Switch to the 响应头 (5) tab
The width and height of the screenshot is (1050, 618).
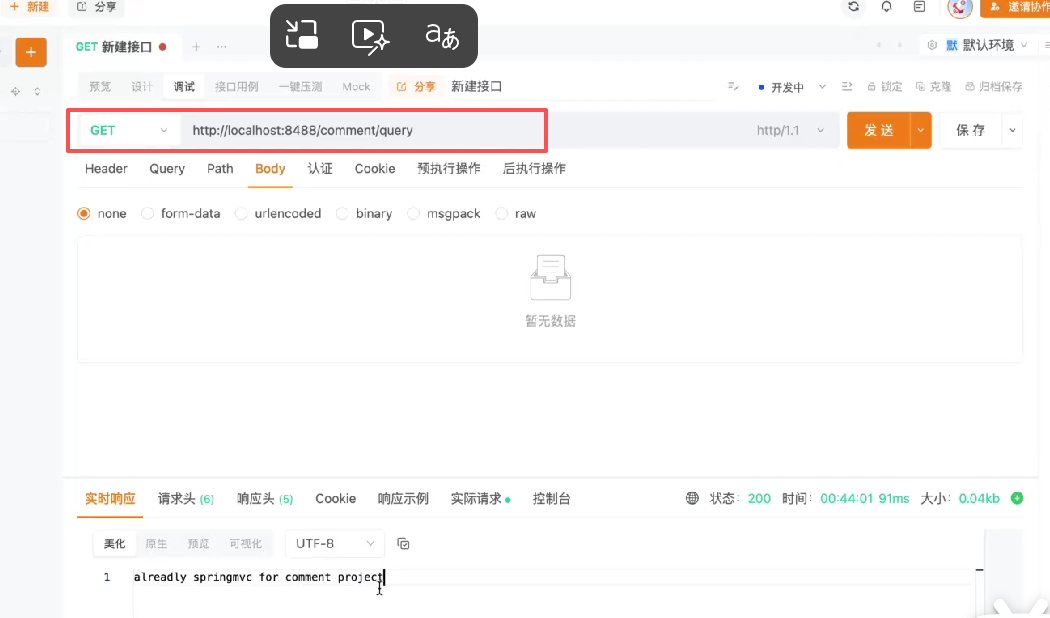[x=265, y=499]
